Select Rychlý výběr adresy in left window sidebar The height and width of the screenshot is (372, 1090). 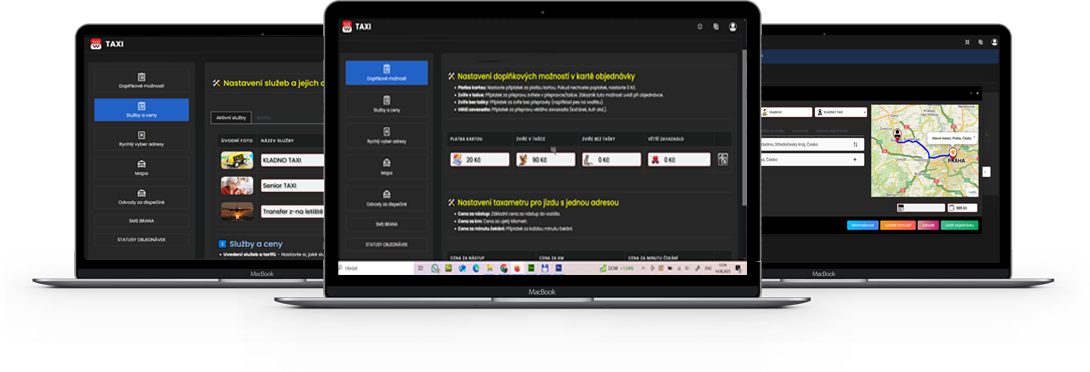point(141,139)
